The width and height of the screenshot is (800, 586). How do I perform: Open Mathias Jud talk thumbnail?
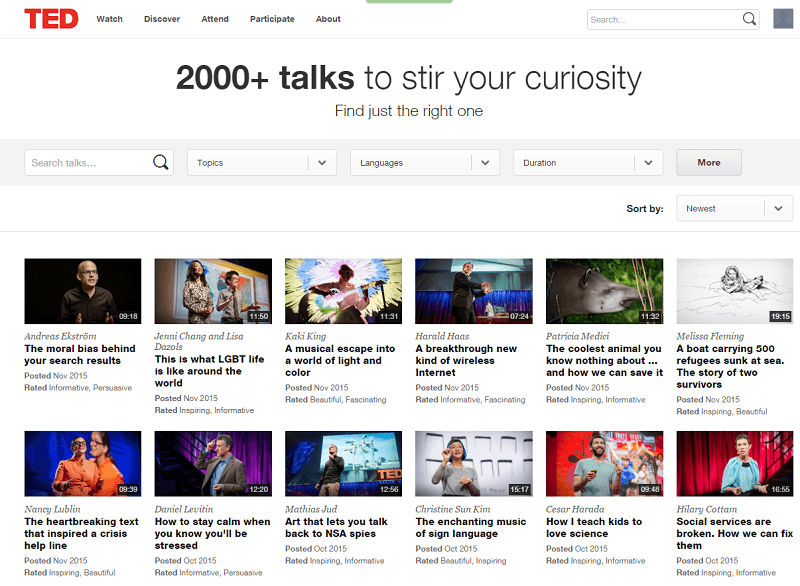pos(343,464)
